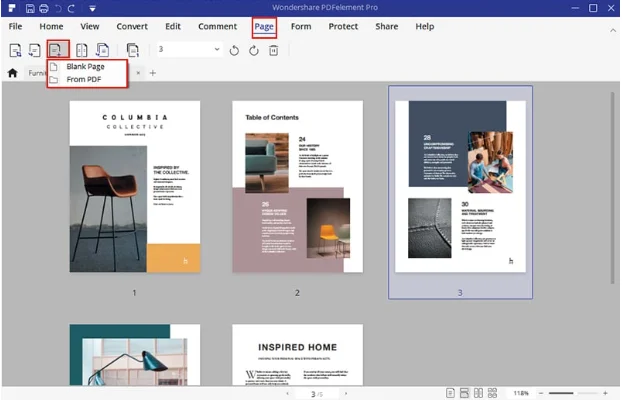The image size is (622, 402).
Task: Select the Table of Contents page thumbnail
Action: (296, 186)
